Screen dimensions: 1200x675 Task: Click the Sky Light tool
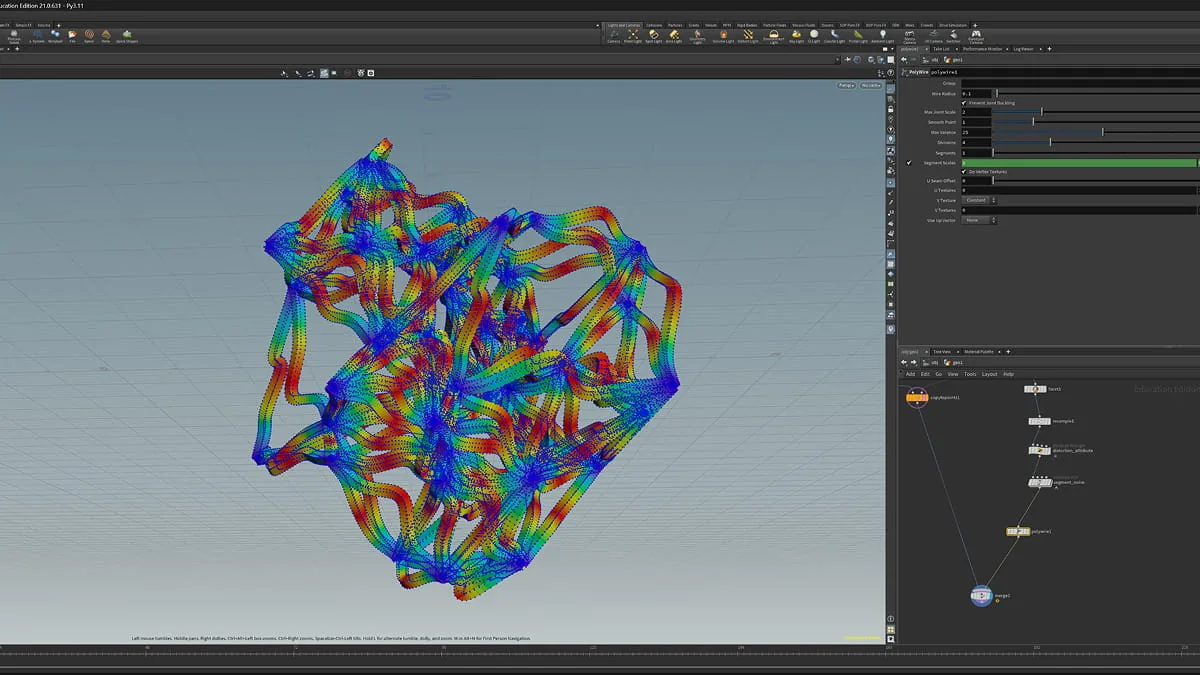coord(796,36)
